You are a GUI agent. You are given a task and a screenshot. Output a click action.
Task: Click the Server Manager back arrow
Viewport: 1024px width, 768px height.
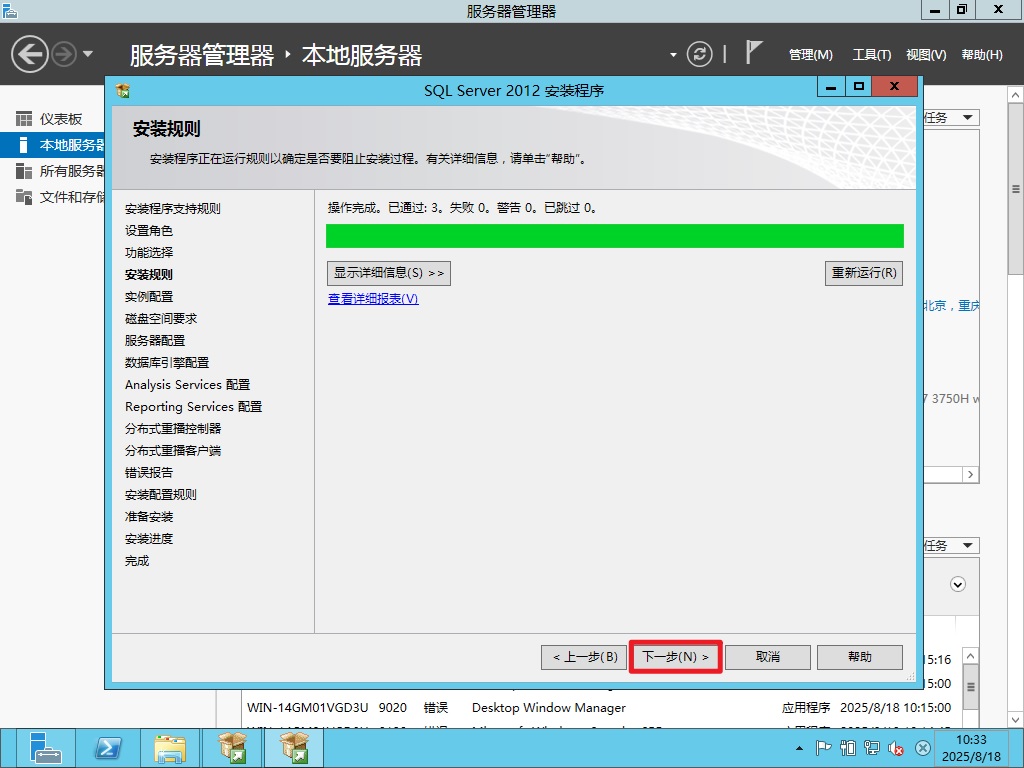(x=29, y=54)
